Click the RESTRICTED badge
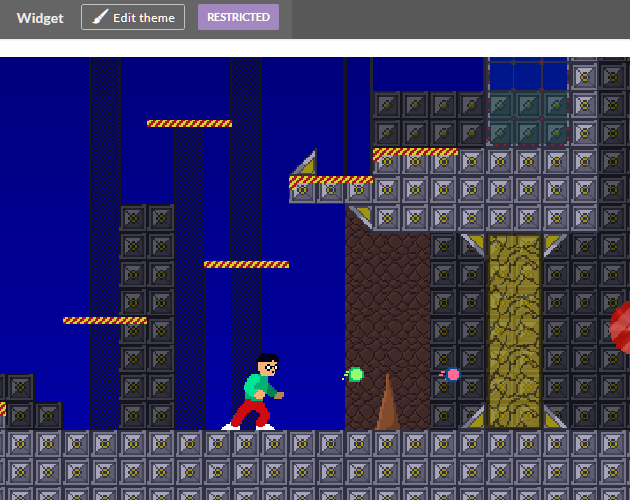630x500 pixels. coord(238,17)
